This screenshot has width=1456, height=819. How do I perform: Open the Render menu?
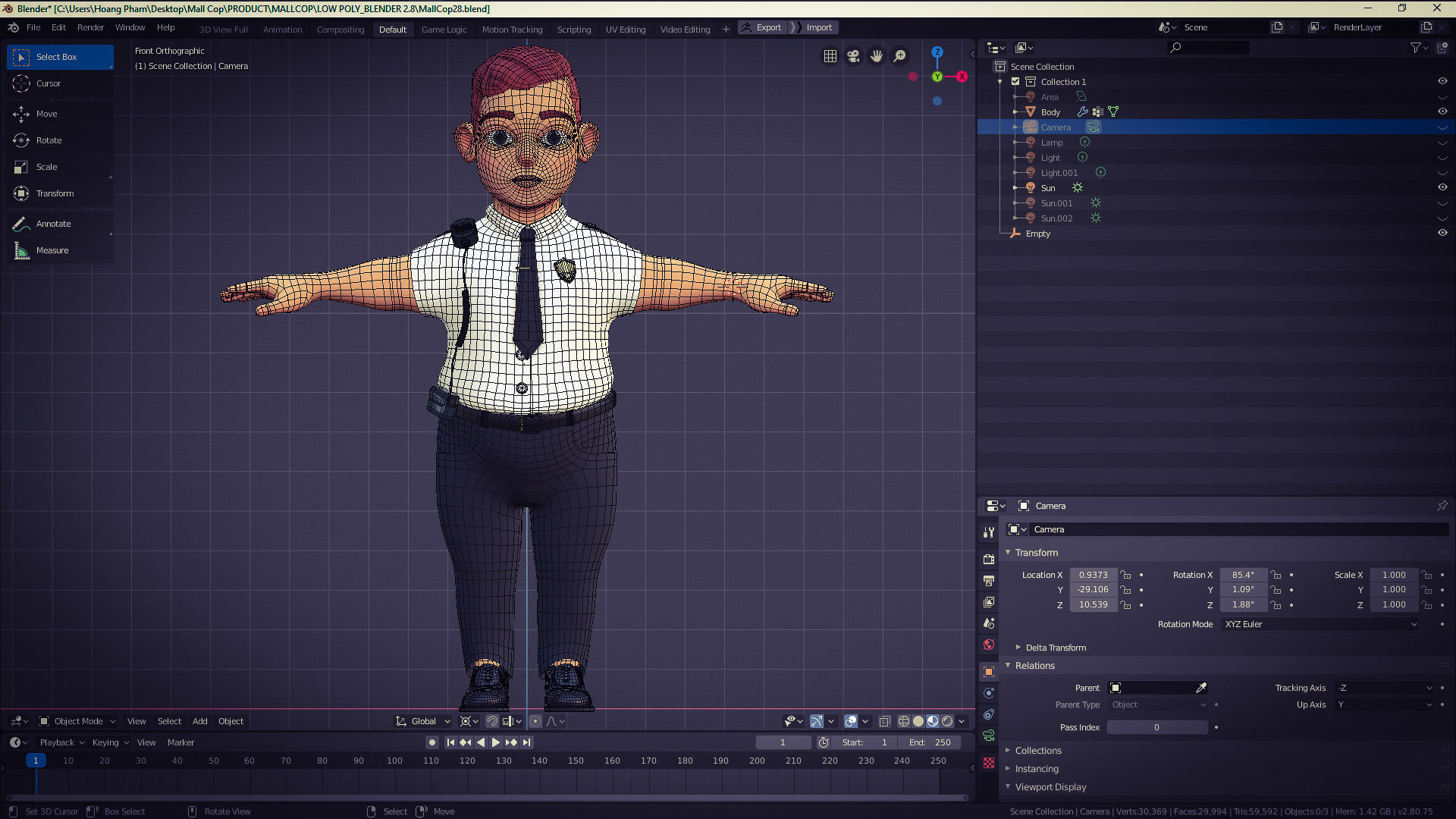[x=90, y=27]
